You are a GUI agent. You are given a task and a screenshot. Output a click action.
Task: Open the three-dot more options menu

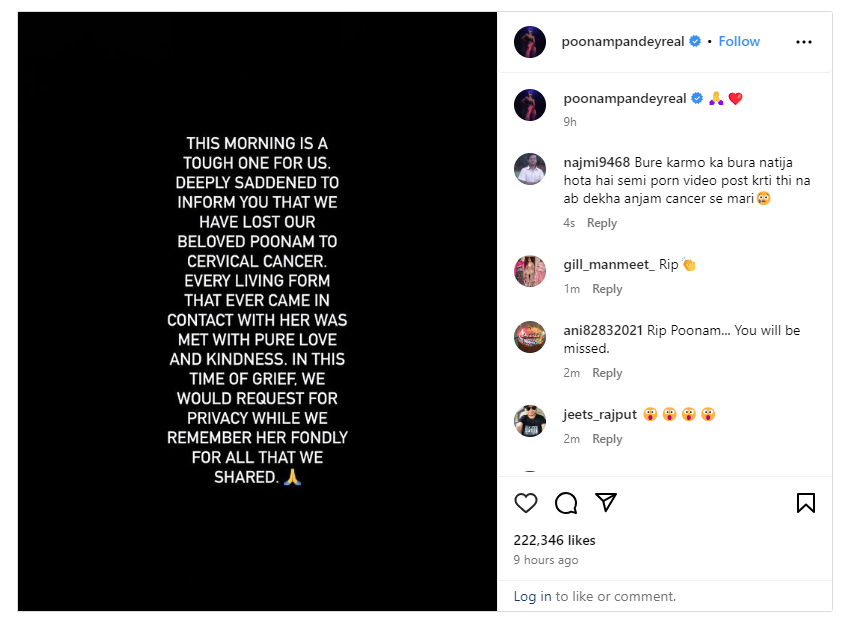[x=804, y=42]
